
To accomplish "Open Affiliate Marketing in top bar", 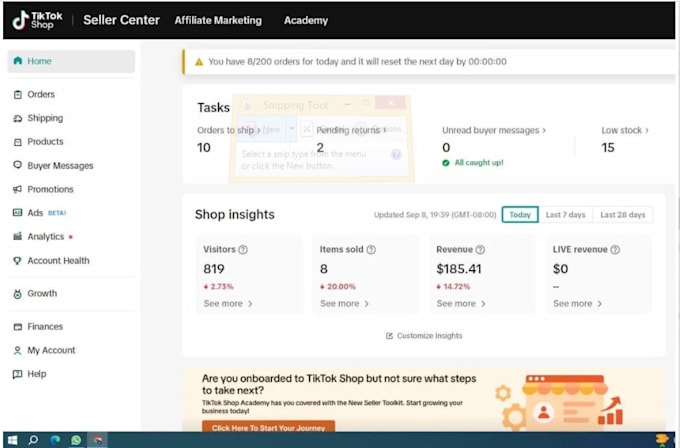I will coord(218,20).
